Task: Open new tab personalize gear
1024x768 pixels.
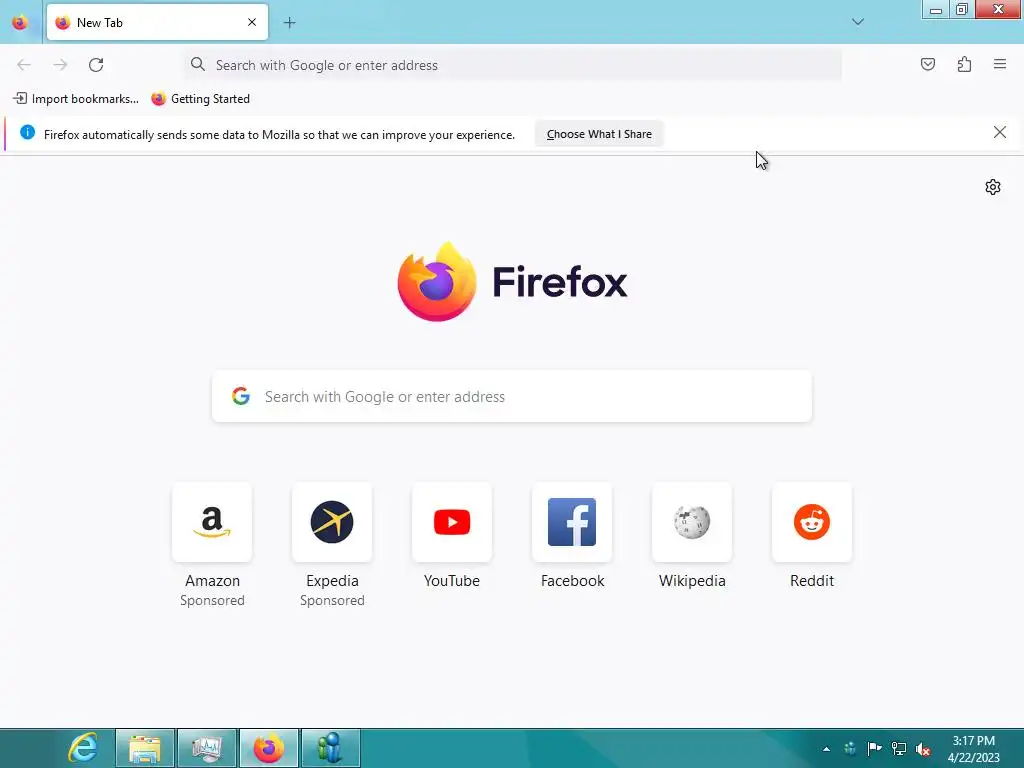Action: tap(993, 187)
